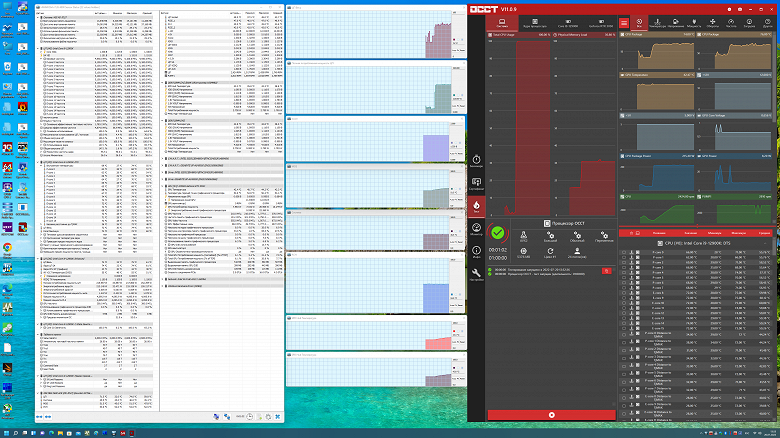Collapse the CPU Intel Core i9-12900K sensor group

765,243
